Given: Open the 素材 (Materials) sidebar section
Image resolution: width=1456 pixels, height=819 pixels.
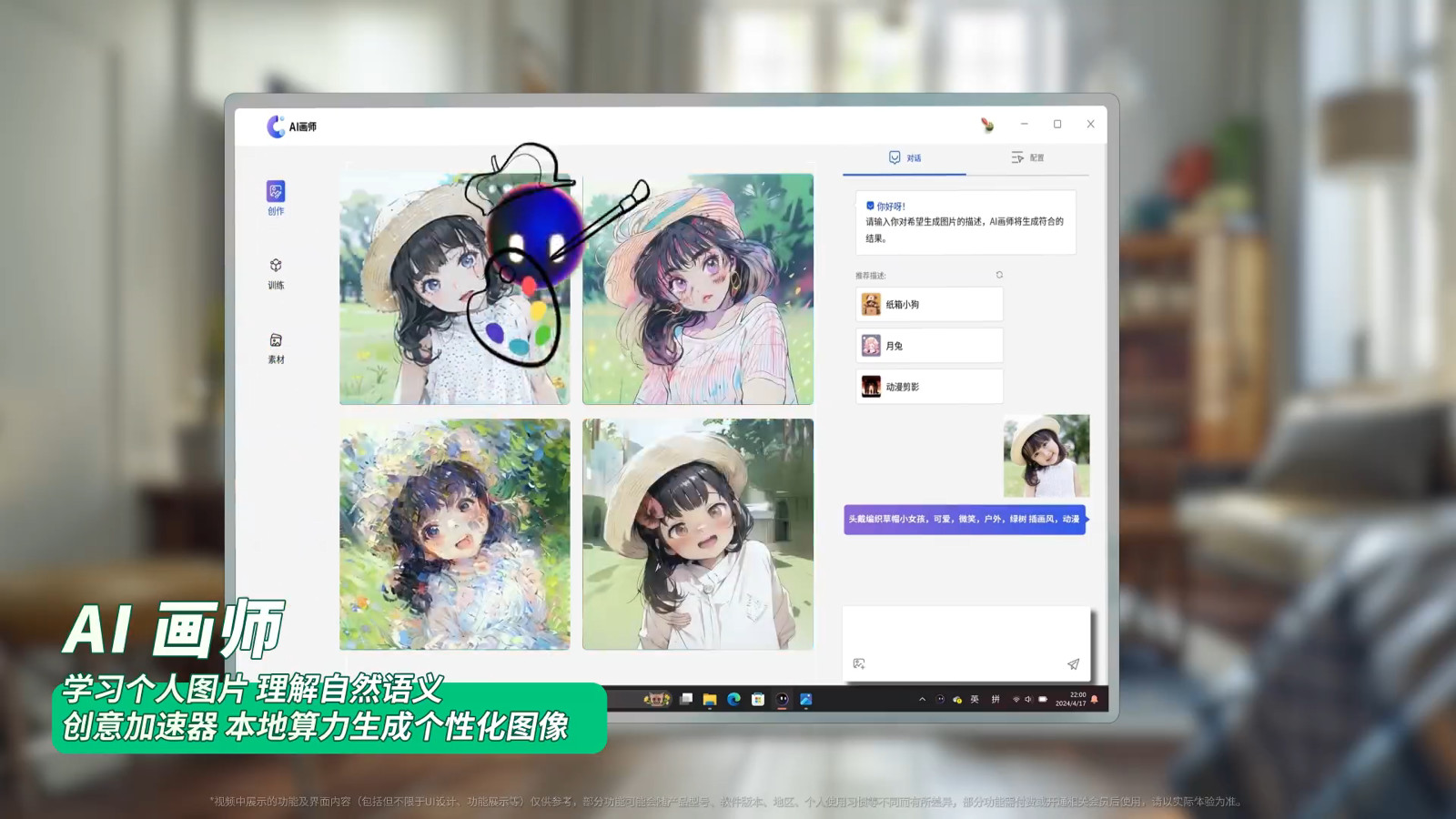Looking at the screenshot, I should click(276, 348).
